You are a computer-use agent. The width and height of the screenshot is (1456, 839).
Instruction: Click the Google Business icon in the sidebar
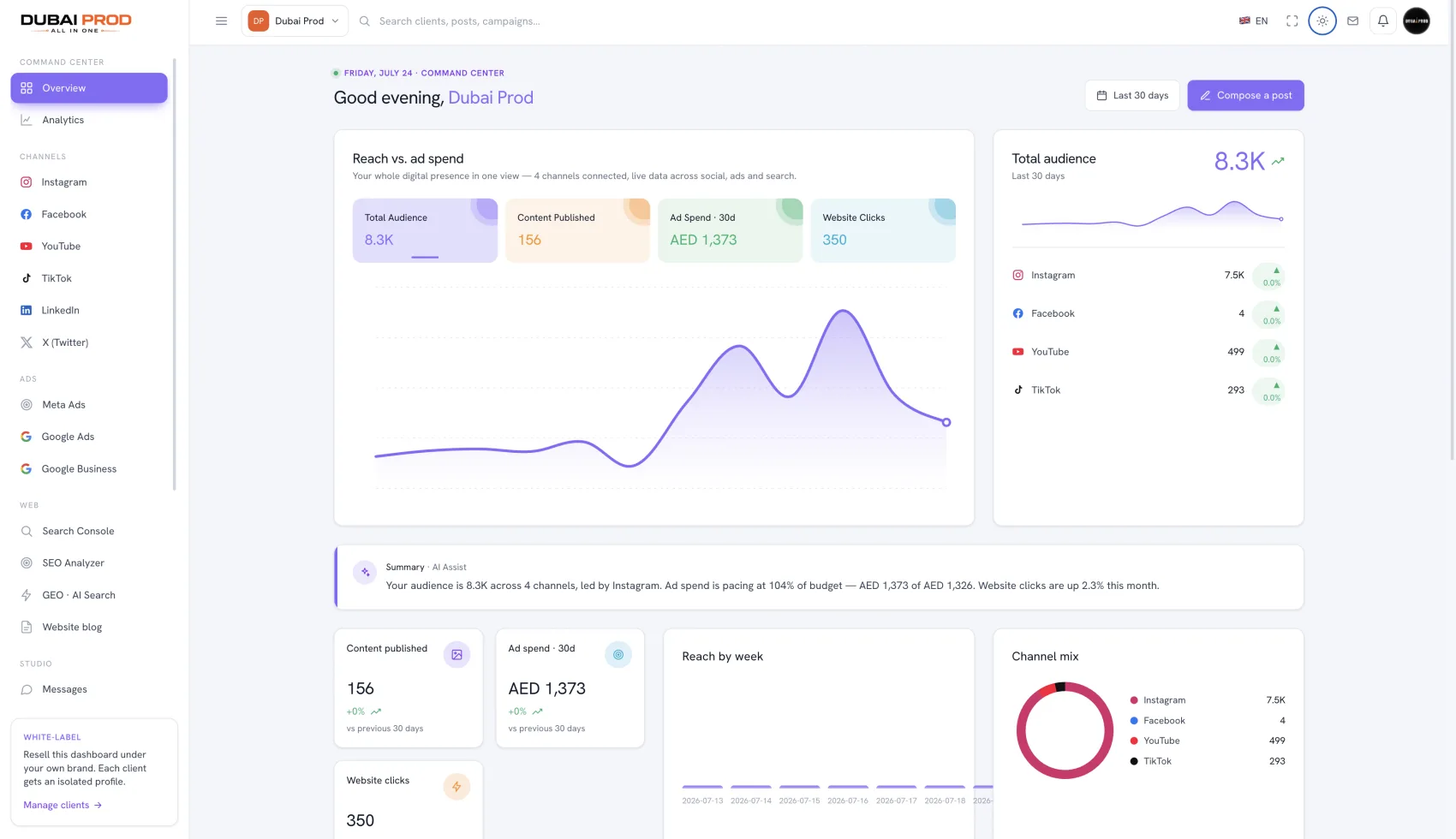[x=27, y=469]
